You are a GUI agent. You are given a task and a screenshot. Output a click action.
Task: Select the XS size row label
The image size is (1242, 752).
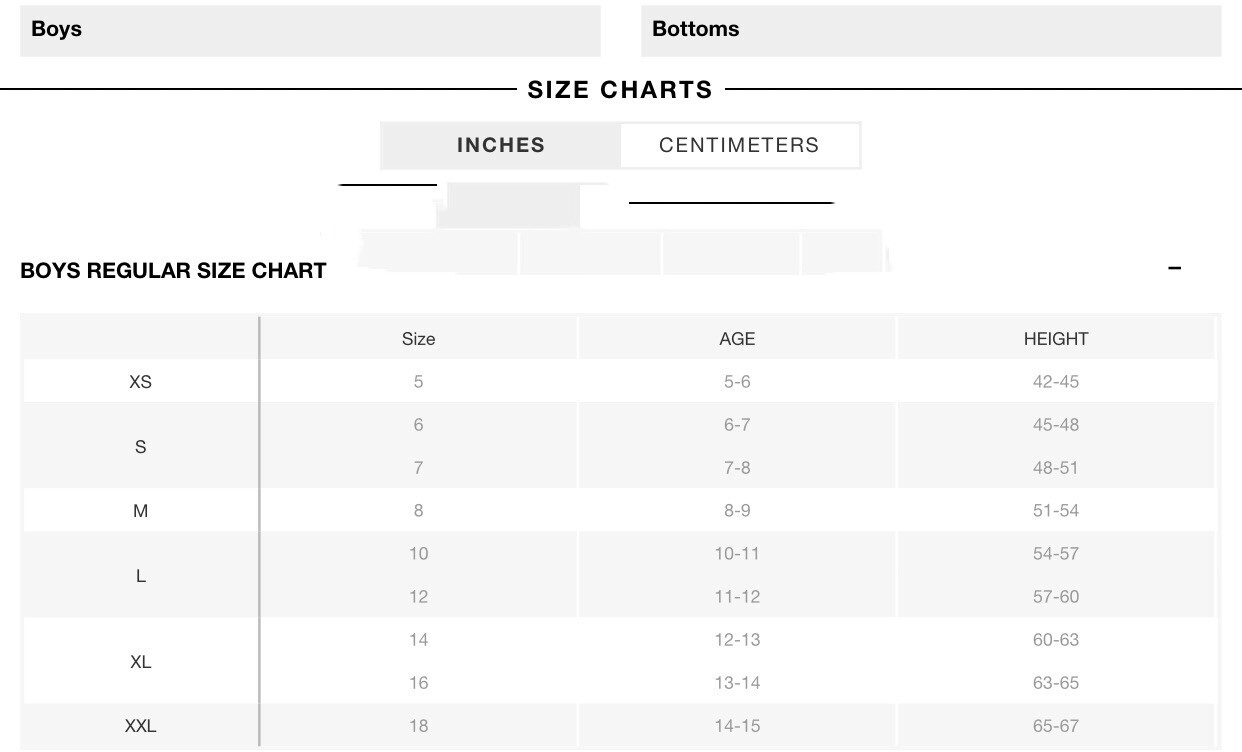(x=141, y=382)
